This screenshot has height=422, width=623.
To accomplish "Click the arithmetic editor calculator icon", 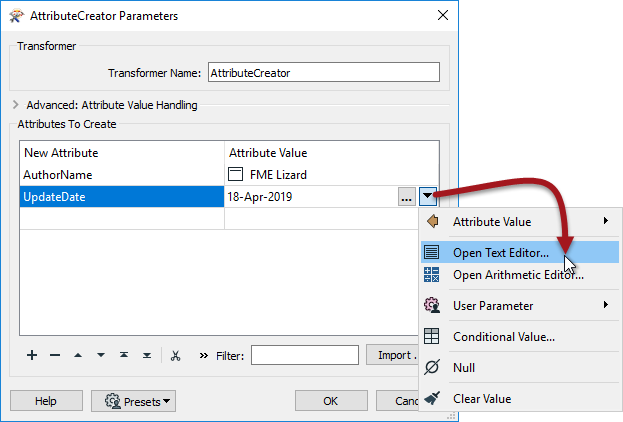I will pyautogui.click(x=431, y=274).
